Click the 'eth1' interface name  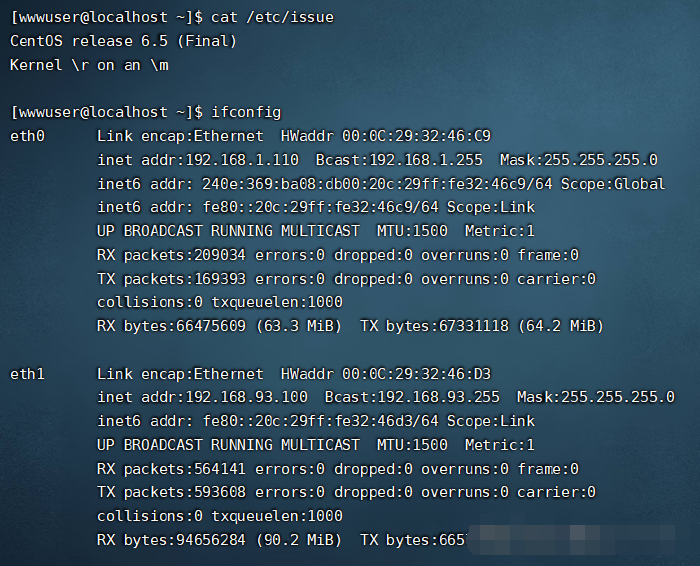pyautogui.click(x=27, y=374)
